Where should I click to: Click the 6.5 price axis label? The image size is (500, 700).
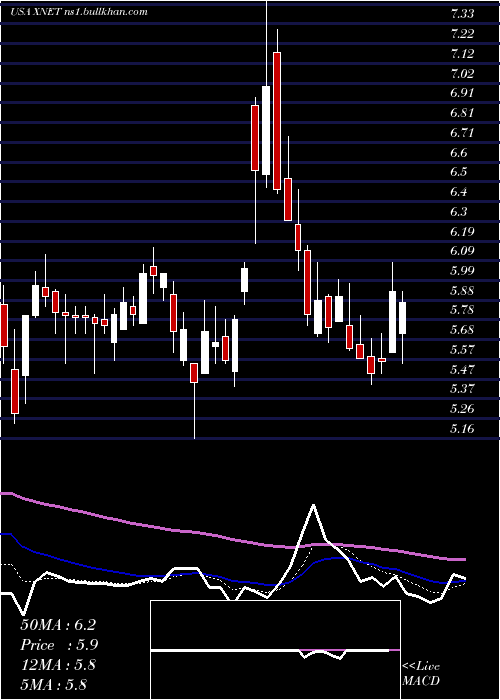(x=459, y=172)
